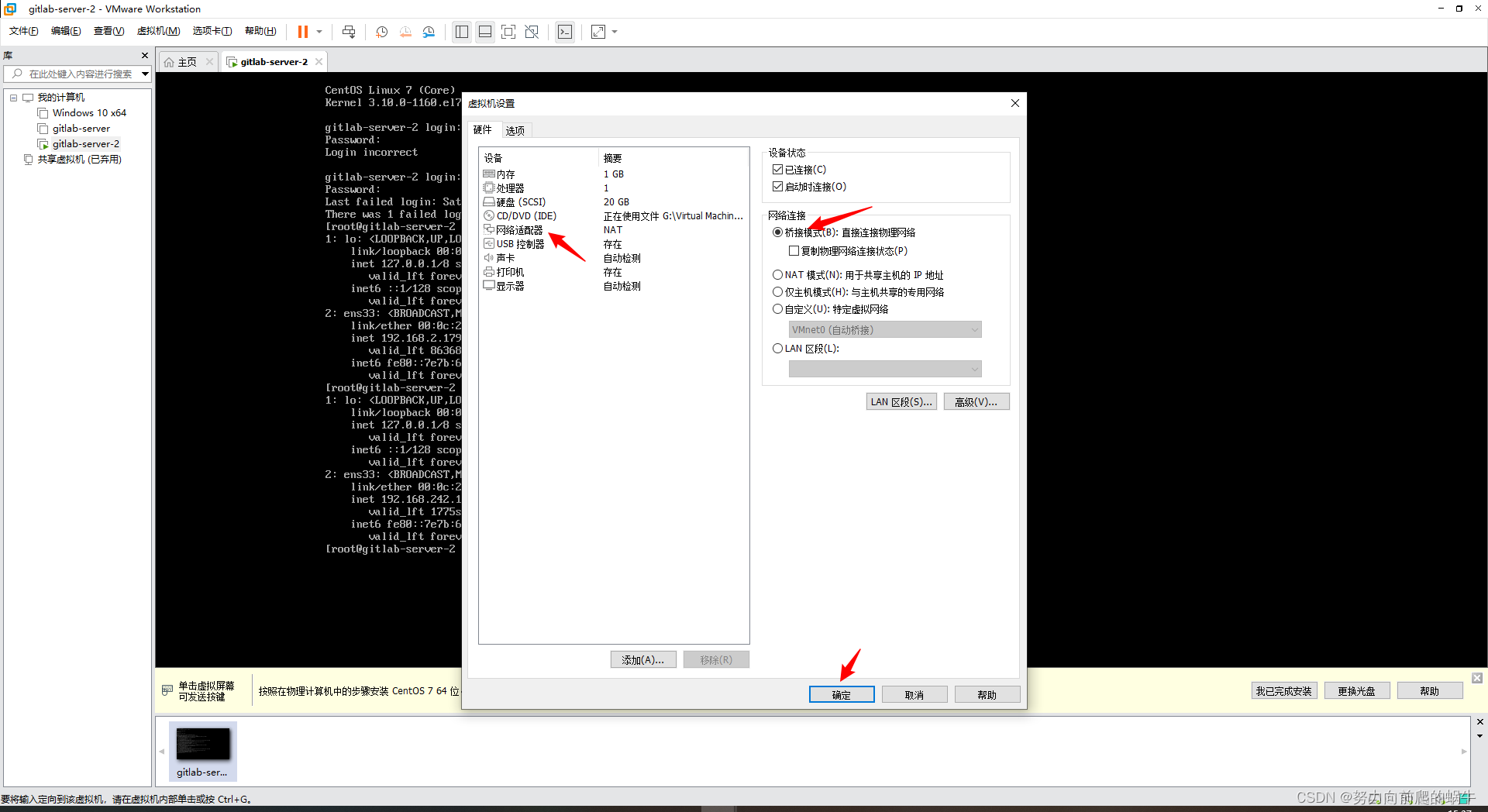Pause the virtual machine using the orange pause icon
The image size is (1488, 812).
click(x=302, y=32)
